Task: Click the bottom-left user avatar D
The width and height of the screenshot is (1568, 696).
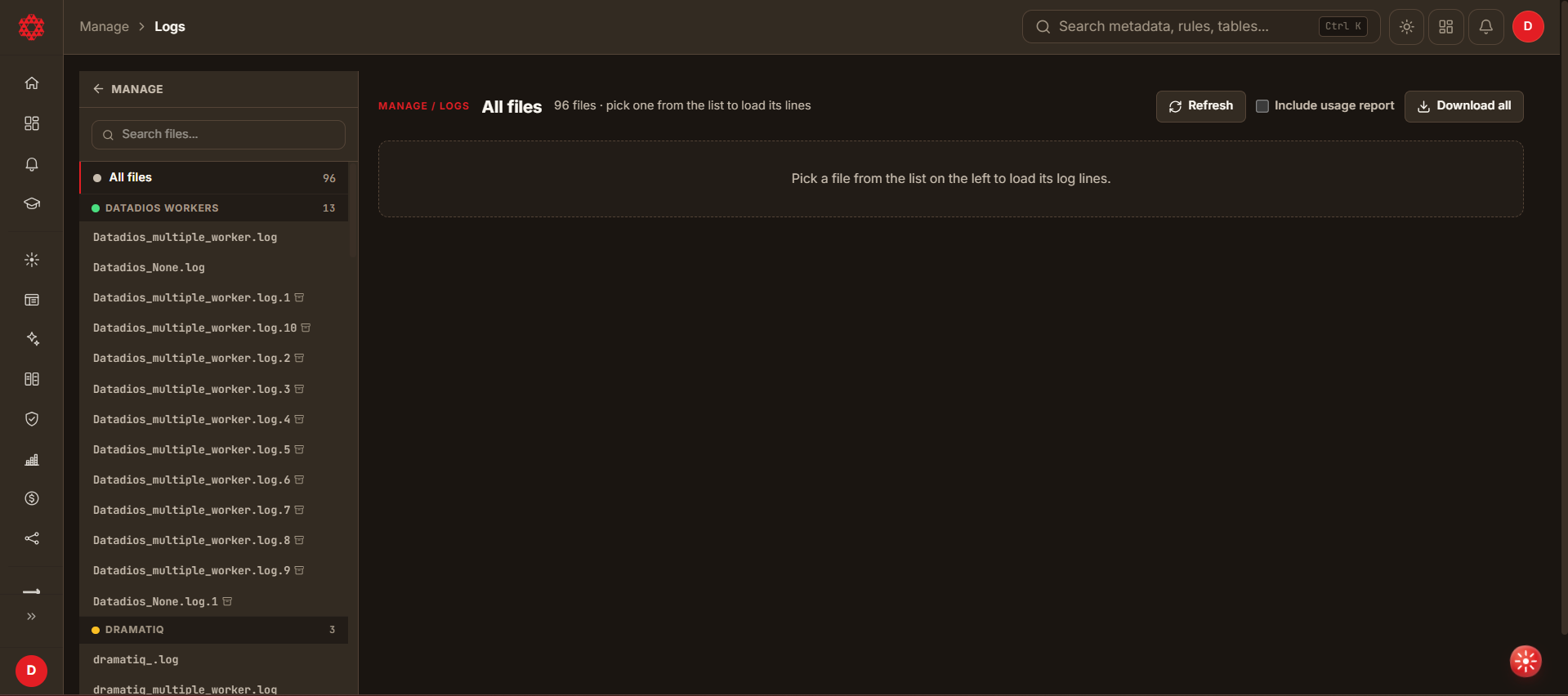Action: pyautogui.click(x=31, y=671)
